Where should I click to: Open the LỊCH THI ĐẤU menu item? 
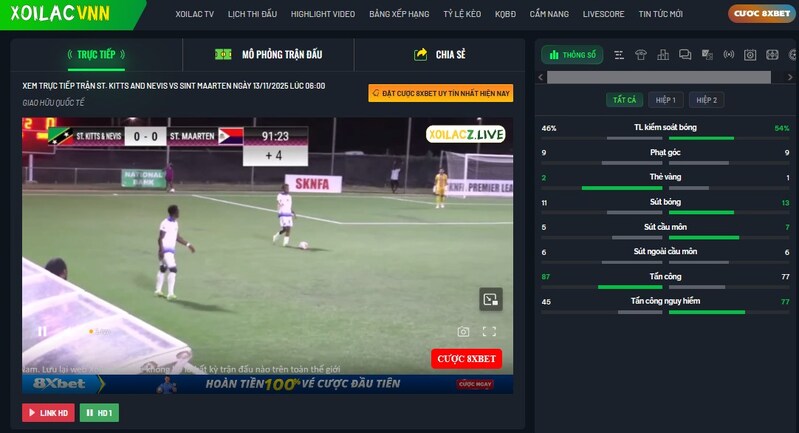pyautogui.click(x=252, y=14)
